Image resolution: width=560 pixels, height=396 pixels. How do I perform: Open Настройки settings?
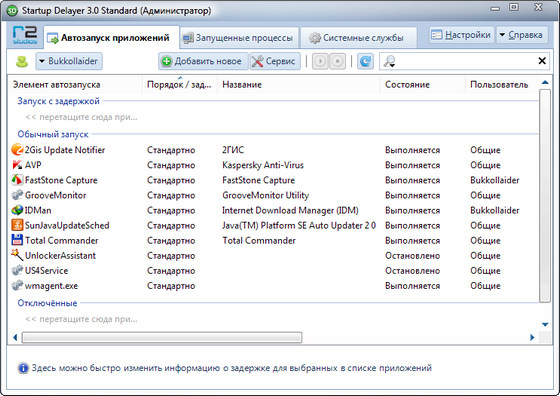tap(461, 35)
